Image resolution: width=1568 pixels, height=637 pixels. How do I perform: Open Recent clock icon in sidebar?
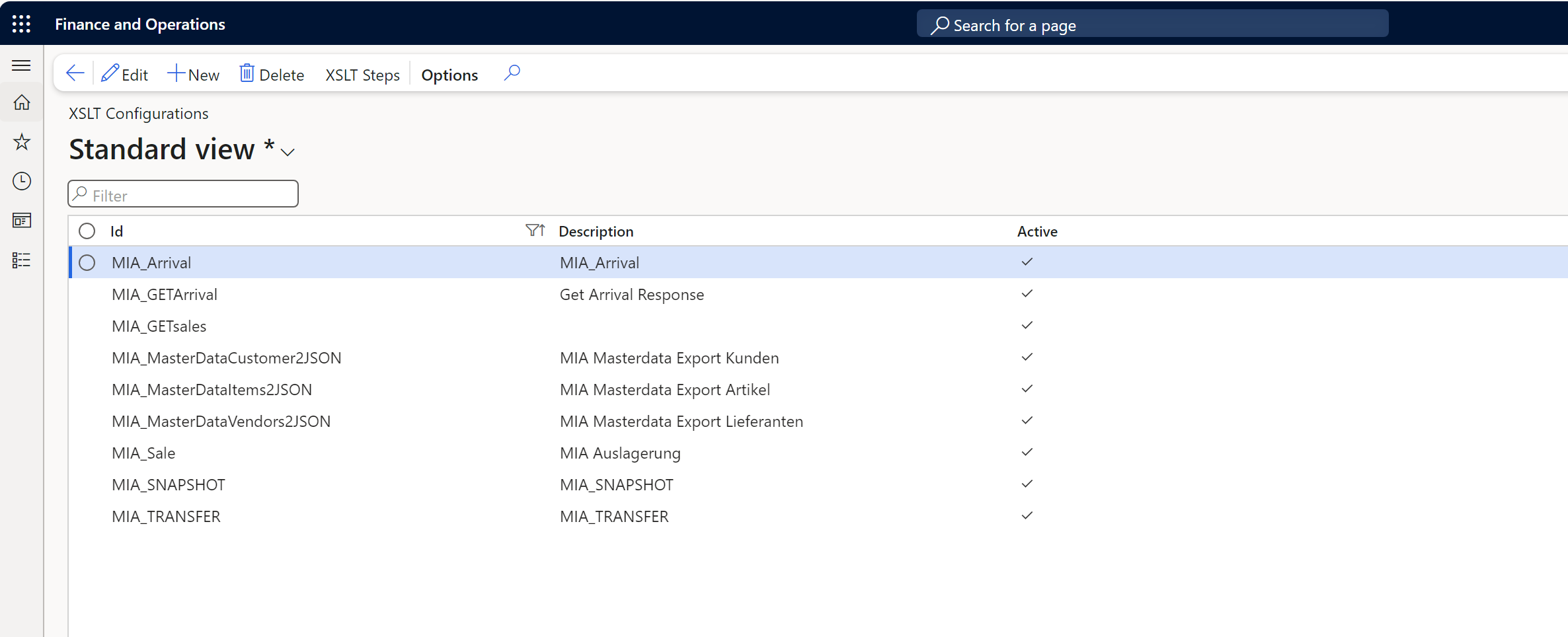21,181
